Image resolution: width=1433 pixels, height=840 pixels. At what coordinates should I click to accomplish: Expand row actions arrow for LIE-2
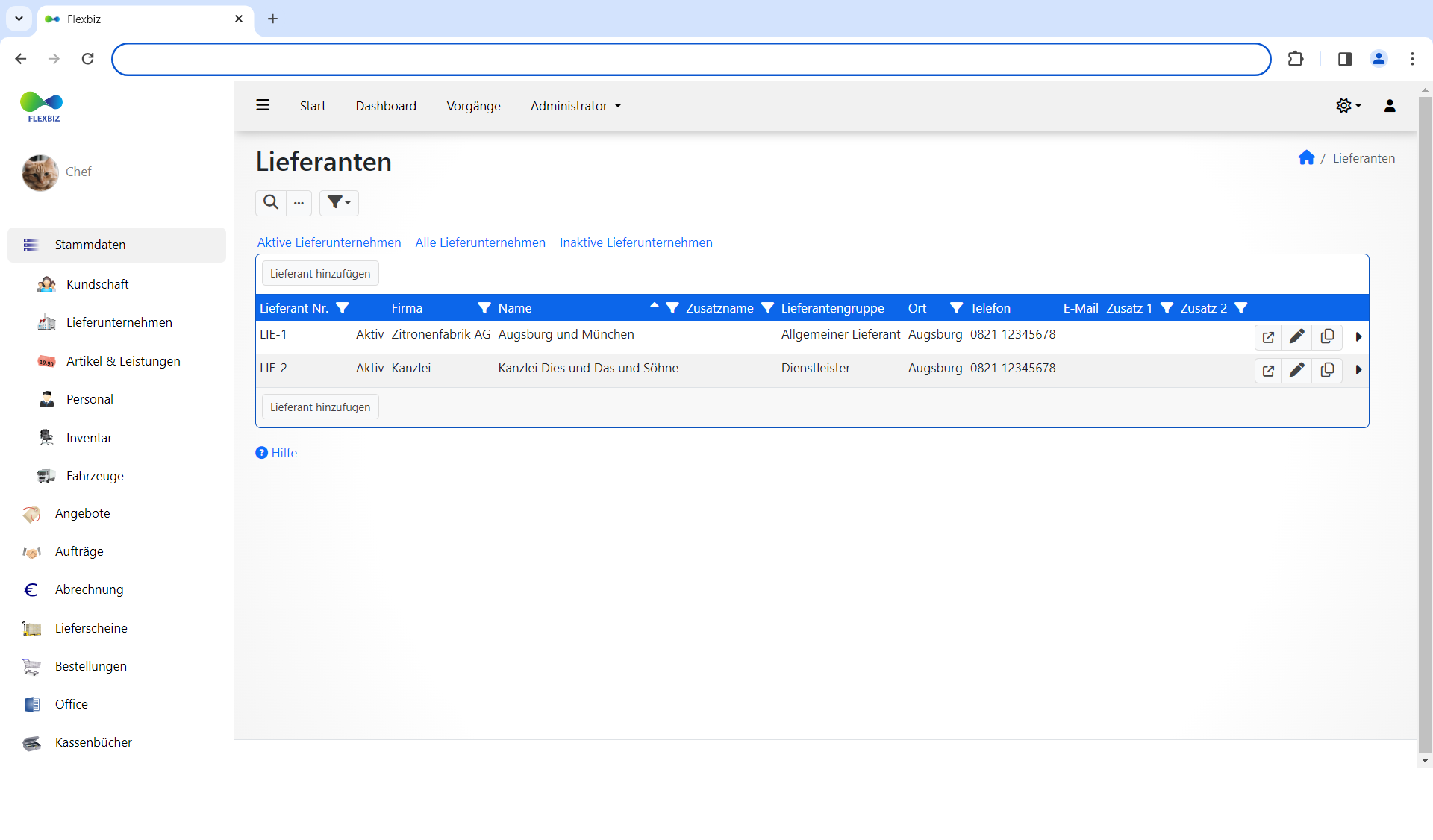click(x=1358, y=370)
